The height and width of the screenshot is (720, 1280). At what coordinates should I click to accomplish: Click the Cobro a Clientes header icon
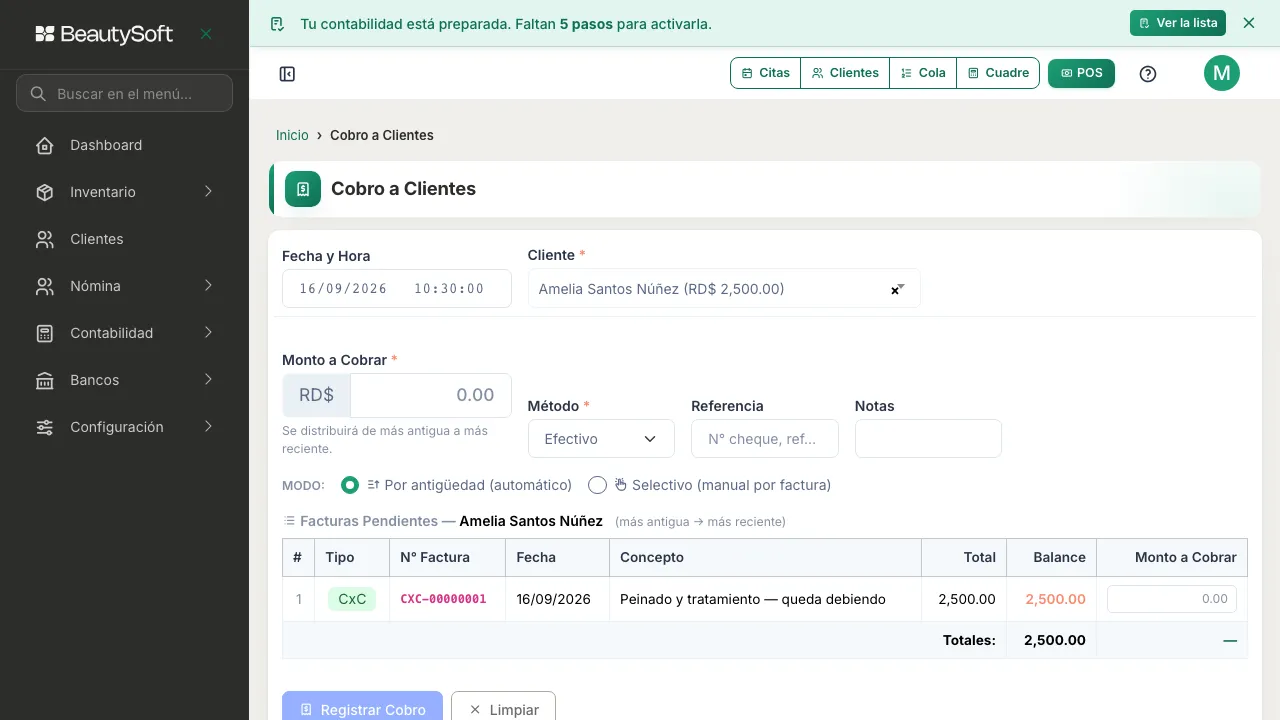pos(303,189)
